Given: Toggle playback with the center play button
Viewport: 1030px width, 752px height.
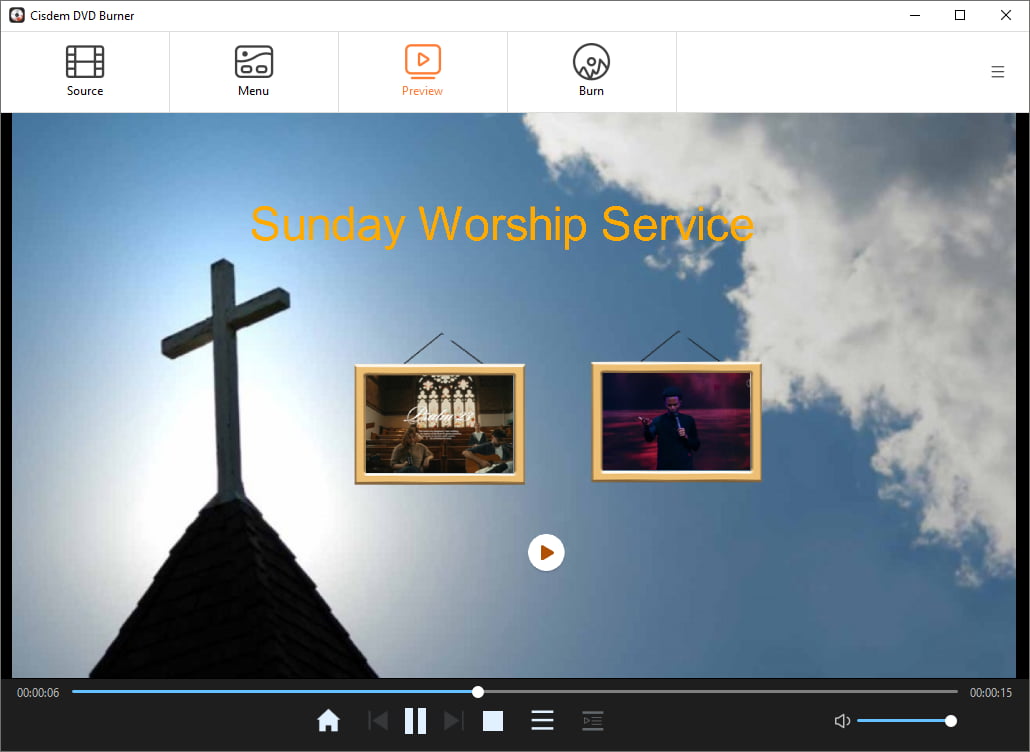Looking at the screenshot, I should 546,551.
